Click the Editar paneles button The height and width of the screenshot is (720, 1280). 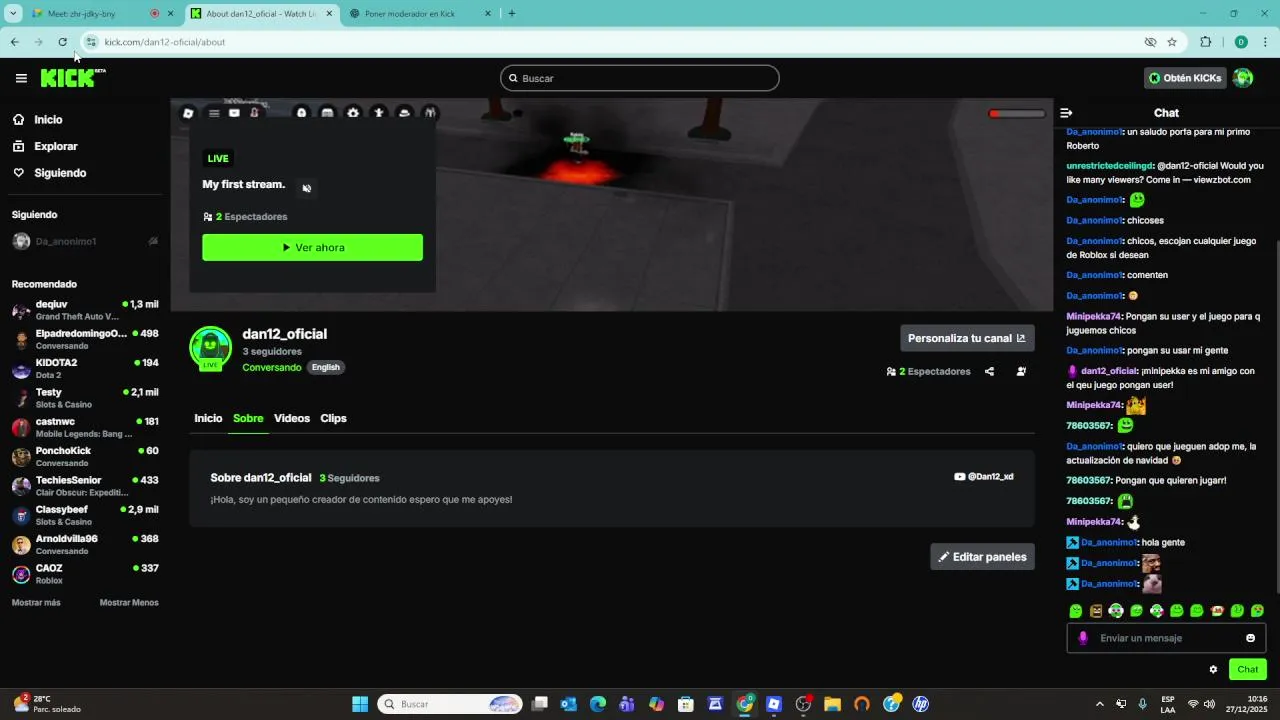tap(982, 557)
